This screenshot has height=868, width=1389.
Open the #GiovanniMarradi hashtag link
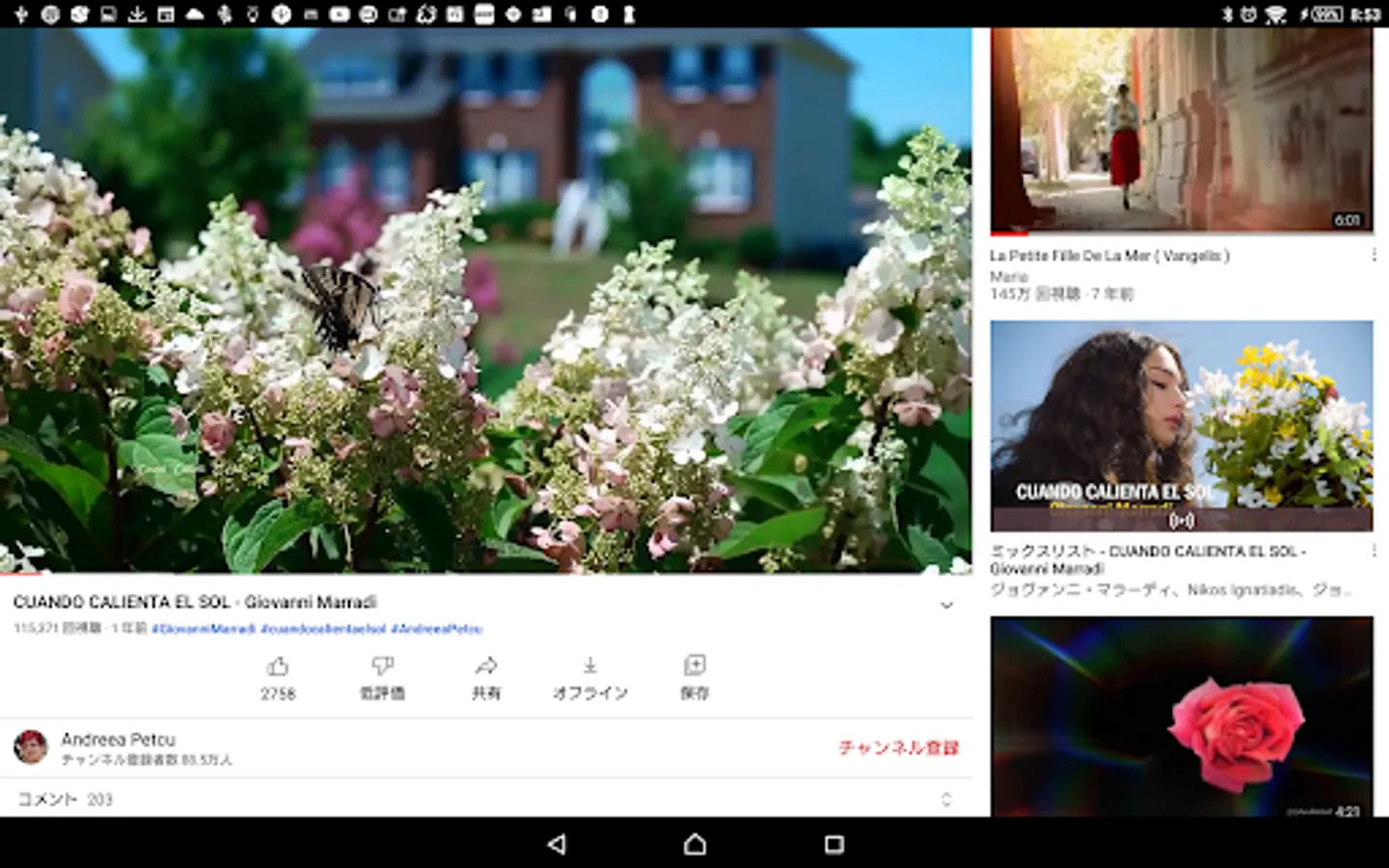(204, 629)
